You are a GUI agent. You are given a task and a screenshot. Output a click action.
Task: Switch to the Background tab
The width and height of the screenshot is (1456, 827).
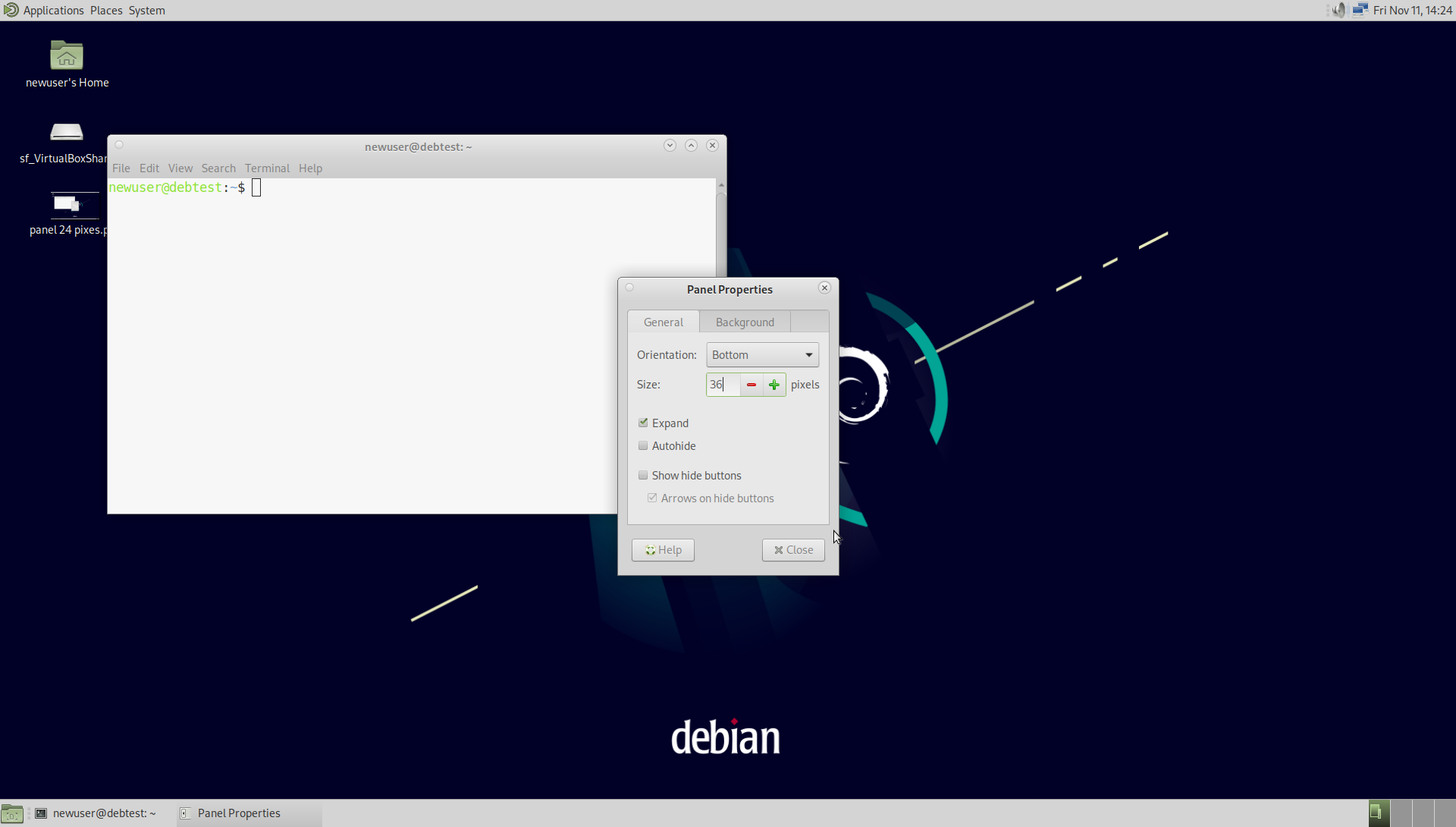[745, 322]
